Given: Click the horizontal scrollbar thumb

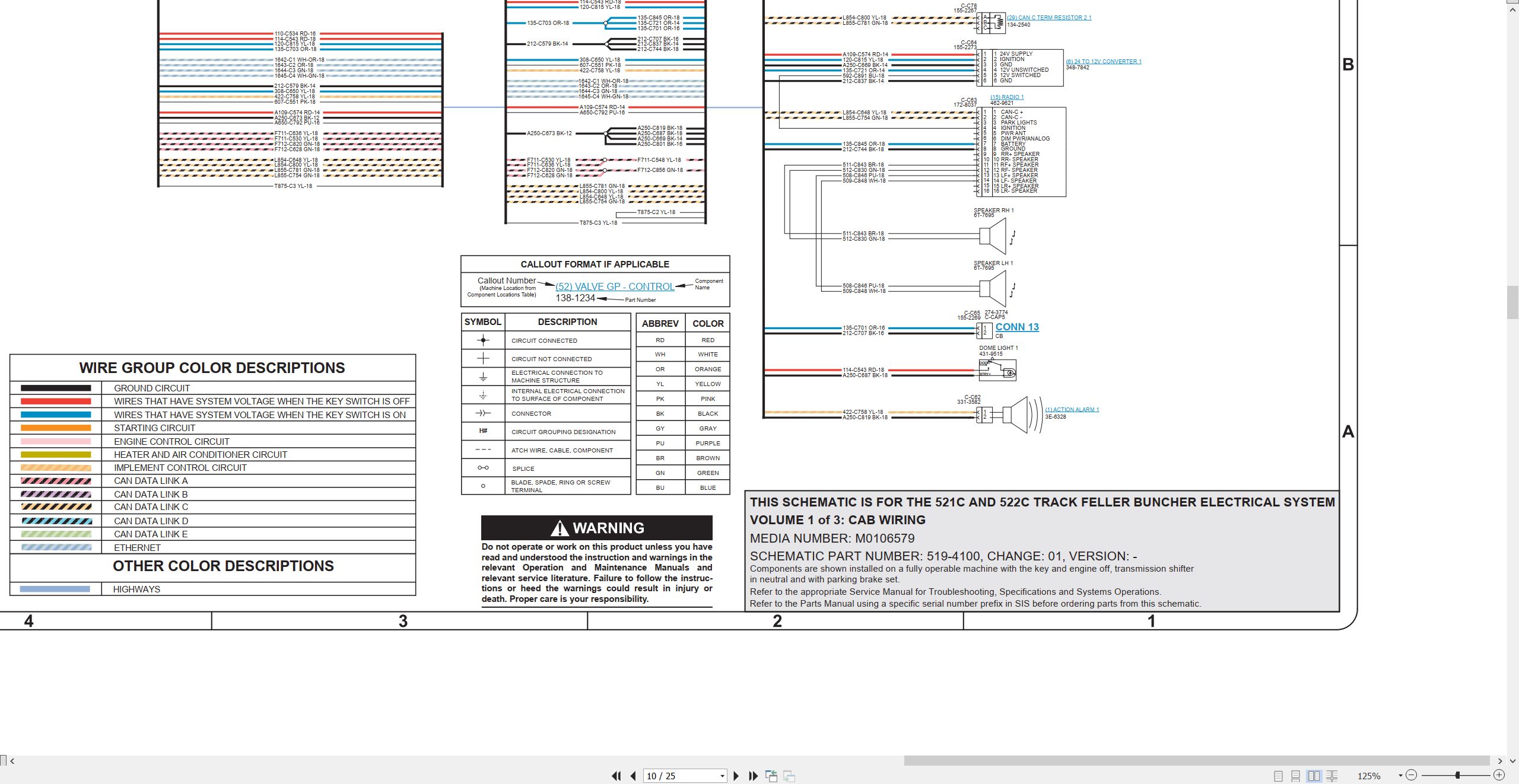Looking at the screenshot, I should click(1197, 761).
